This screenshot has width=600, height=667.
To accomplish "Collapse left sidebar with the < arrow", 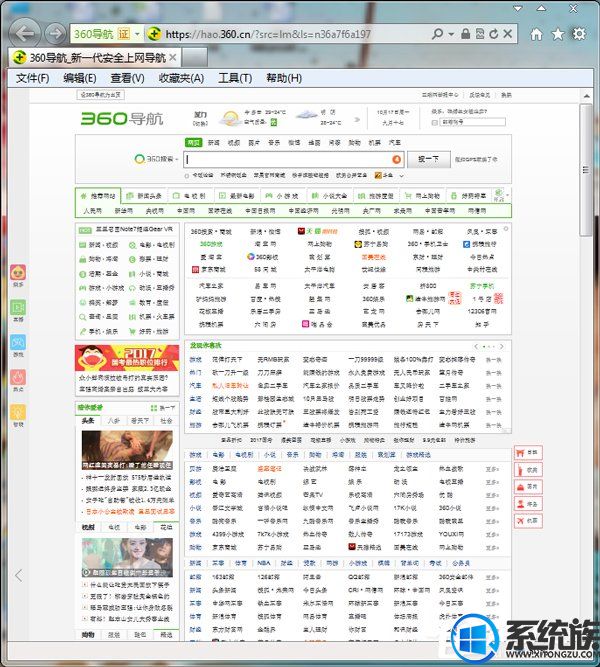I will coord(18,576).
